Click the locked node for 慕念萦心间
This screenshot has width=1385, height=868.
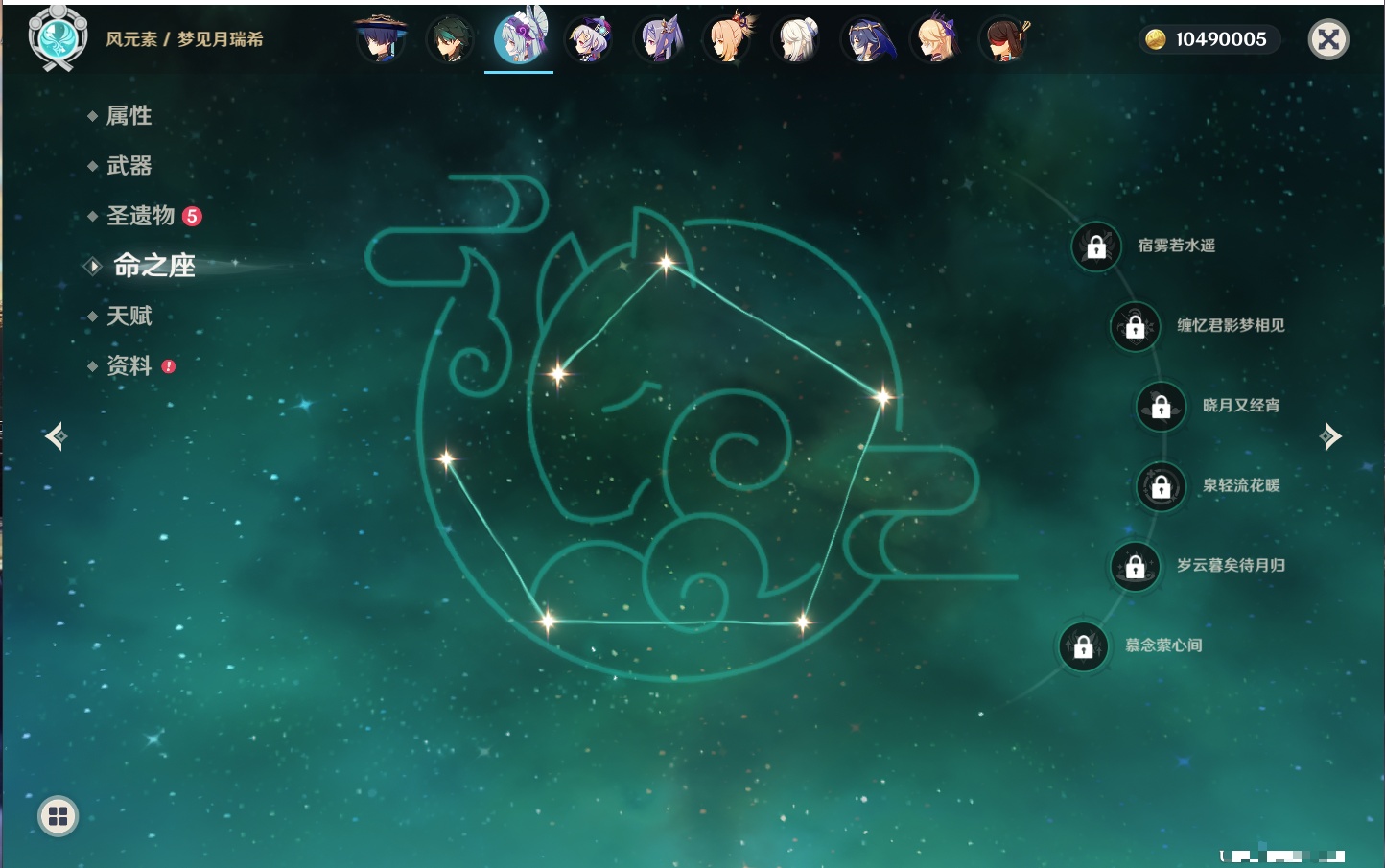pyautogui.click(x=1084, y=646)
